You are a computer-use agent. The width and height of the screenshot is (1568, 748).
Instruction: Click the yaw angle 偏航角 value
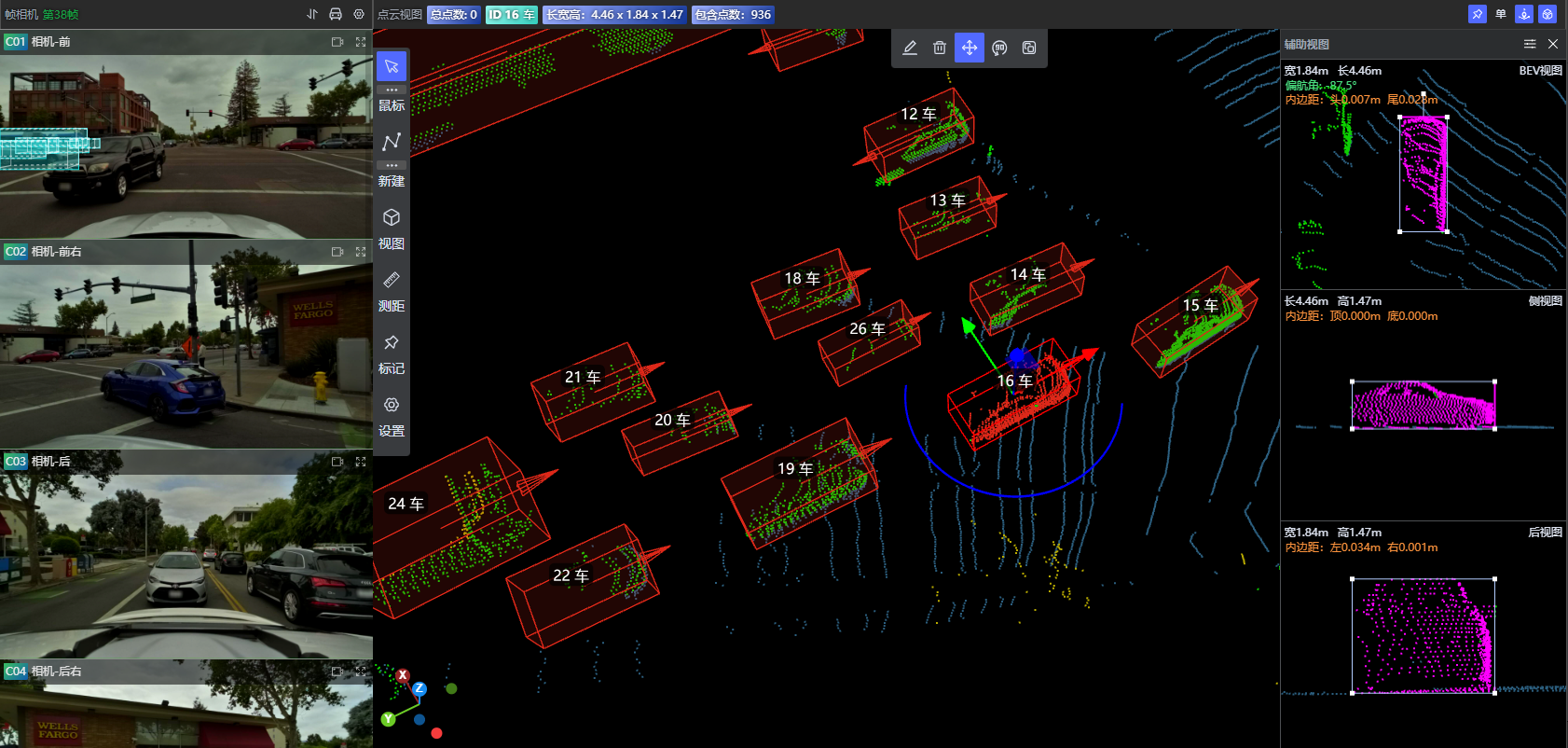click(1321, 85)
